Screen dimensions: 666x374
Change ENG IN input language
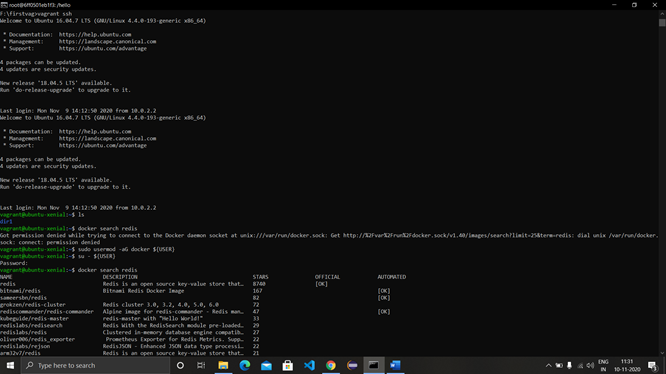coord(603,365)
